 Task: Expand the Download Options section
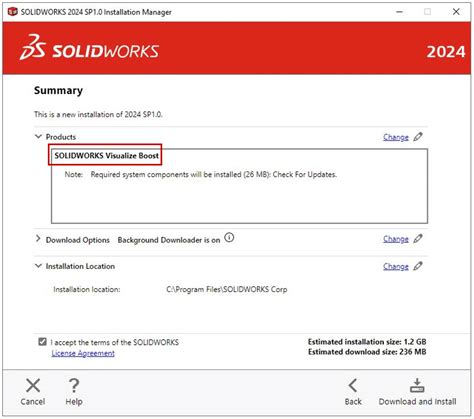[38, 238]
